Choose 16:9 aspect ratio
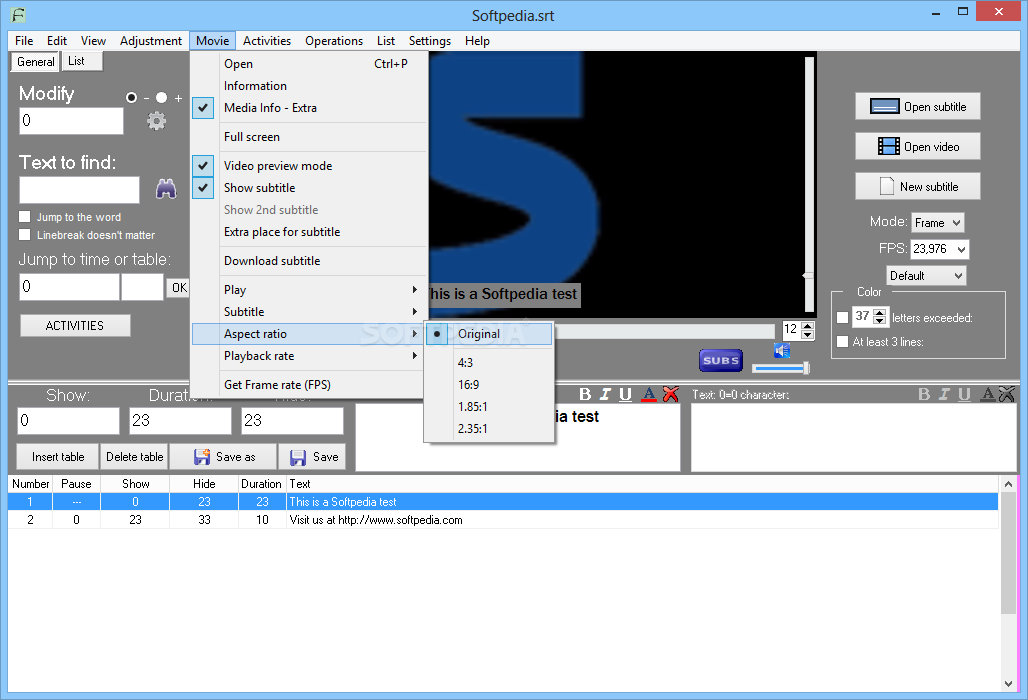 [x=489, y=385]
